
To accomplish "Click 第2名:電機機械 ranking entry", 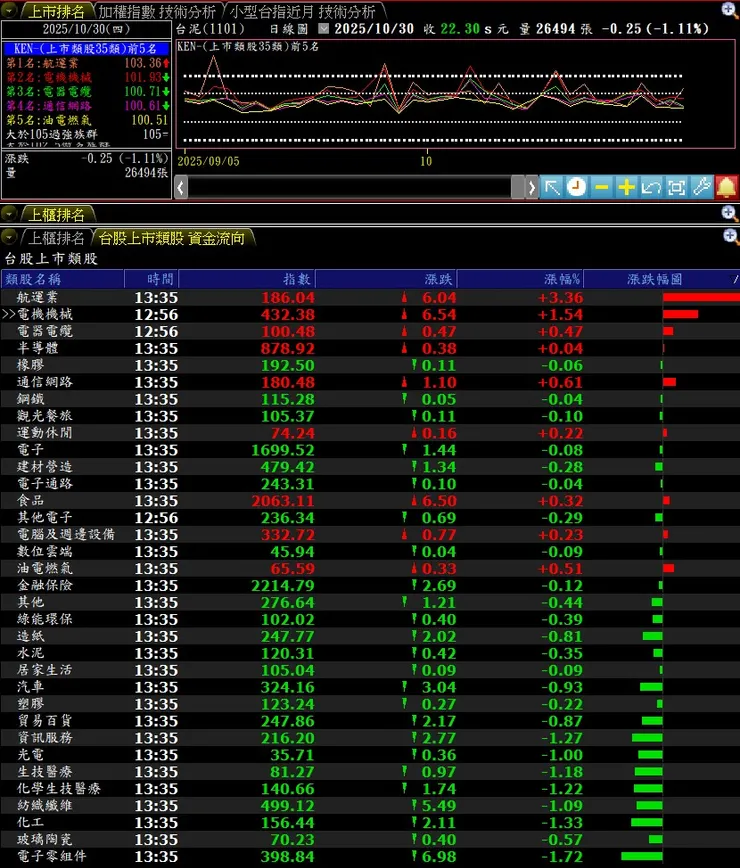I will tap(86, 78).
